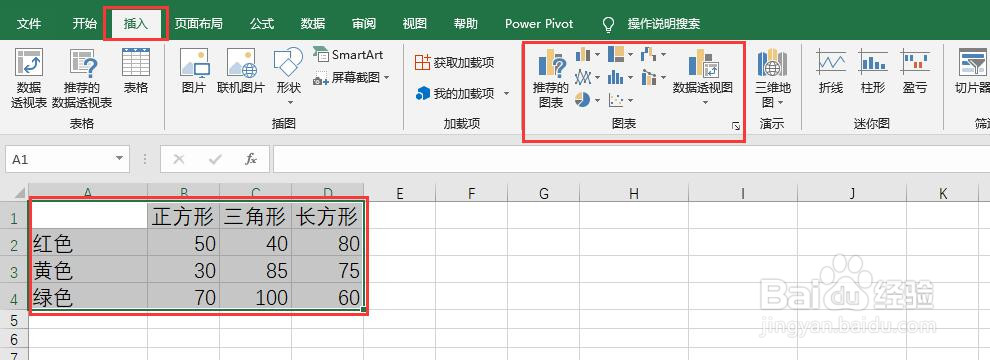This screenshot has width=990, height=360.
Task: Select the 红色 row label cell
Action: click(x=88, y=243)
